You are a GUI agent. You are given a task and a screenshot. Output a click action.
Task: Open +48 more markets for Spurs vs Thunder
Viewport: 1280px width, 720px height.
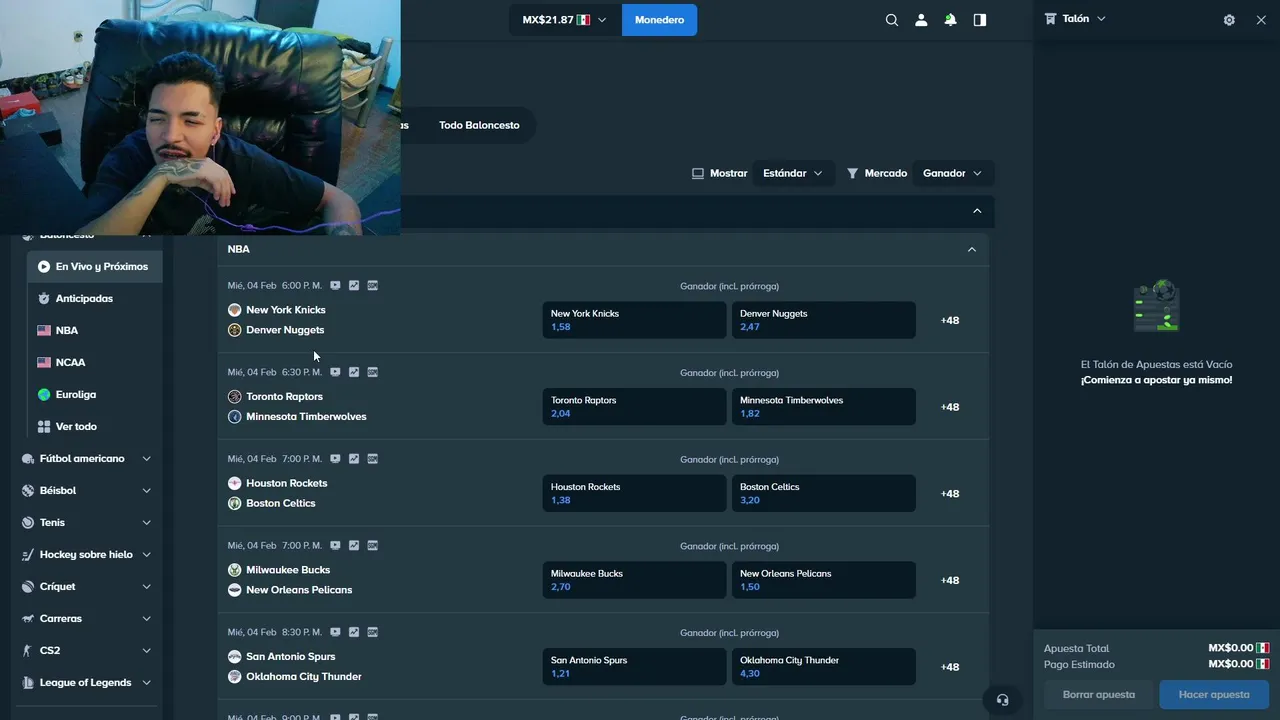pyautogui.click(x=950, y=667)
